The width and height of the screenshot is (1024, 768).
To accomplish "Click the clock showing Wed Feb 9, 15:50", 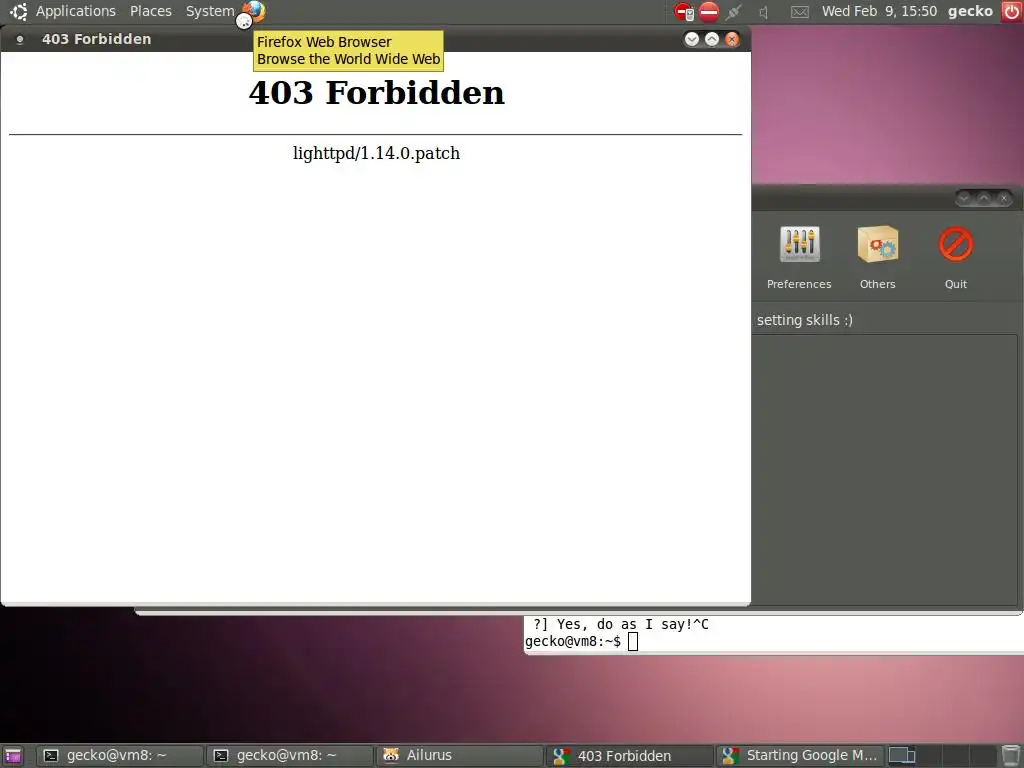I will coord(879,11).
